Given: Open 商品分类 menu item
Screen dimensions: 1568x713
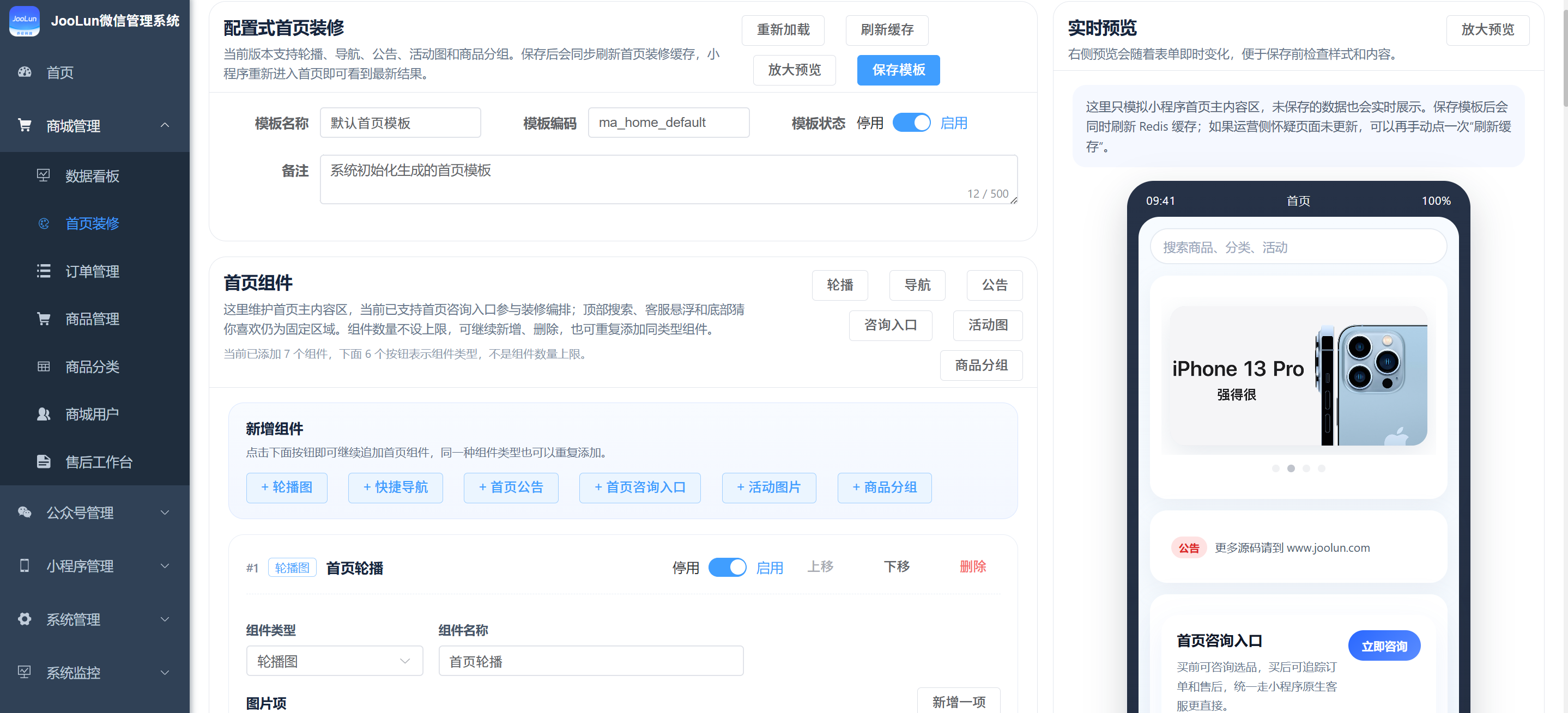Looking at the screenshot, I should [x=94, y=366].
